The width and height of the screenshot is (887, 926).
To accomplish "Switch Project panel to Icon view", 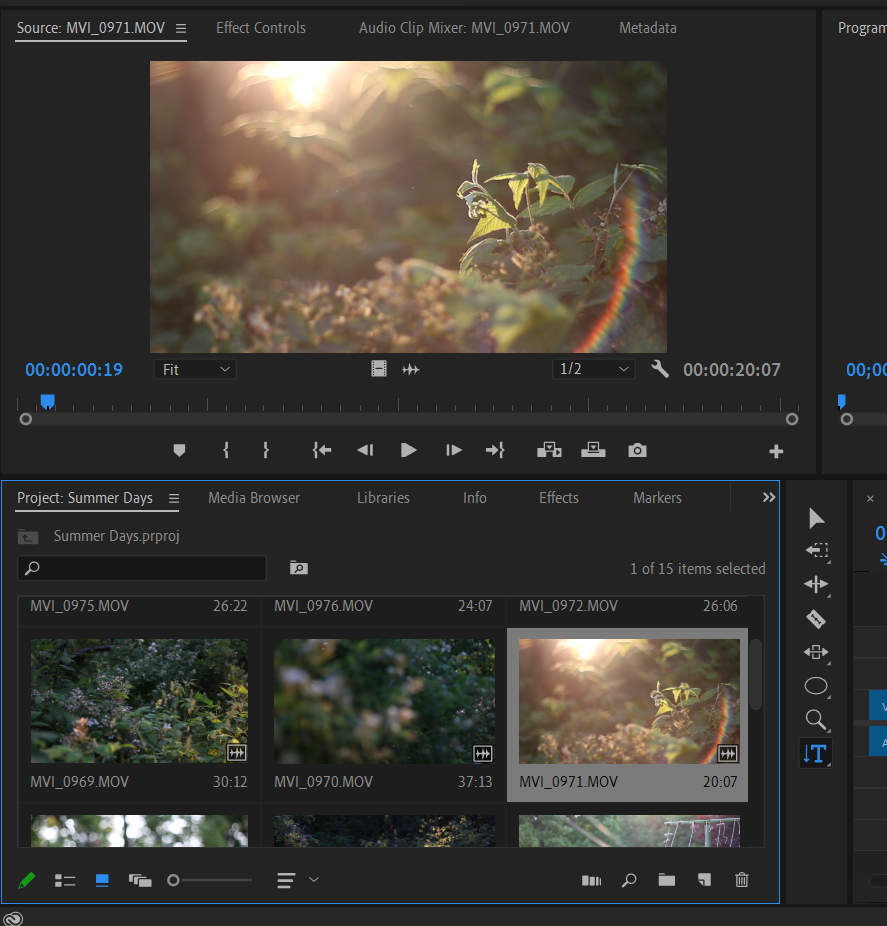I will pyautogui.click(x=102, y=880).
